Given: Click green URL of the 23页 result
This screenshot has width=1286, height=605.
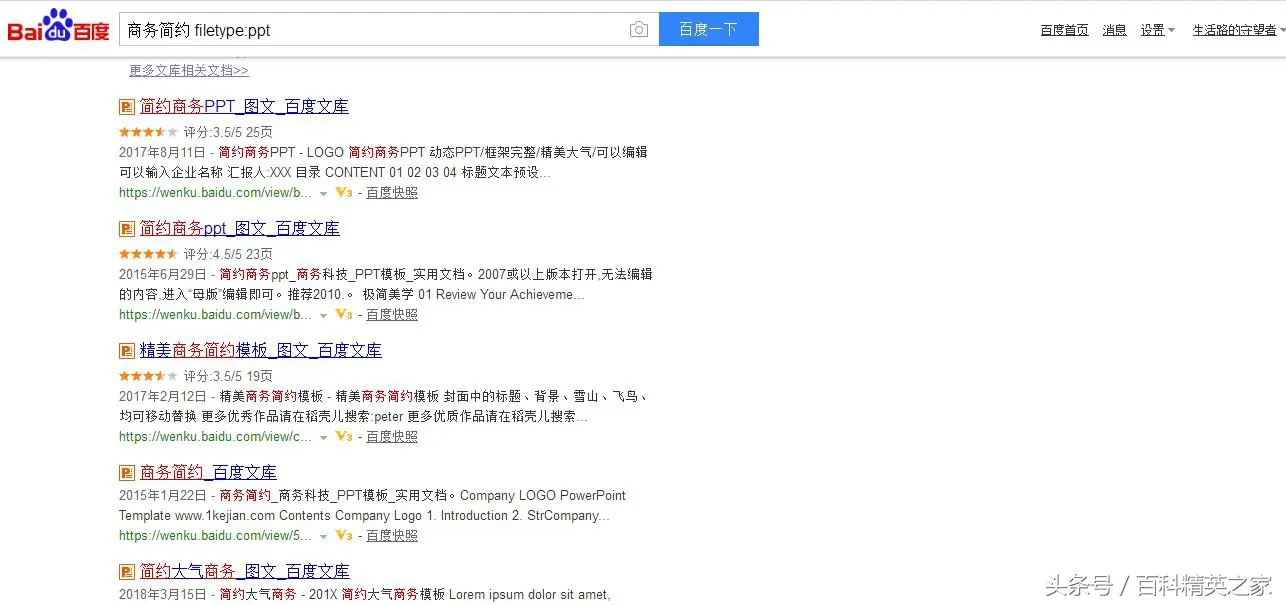Looking at the screenshot, I should 216,315.
